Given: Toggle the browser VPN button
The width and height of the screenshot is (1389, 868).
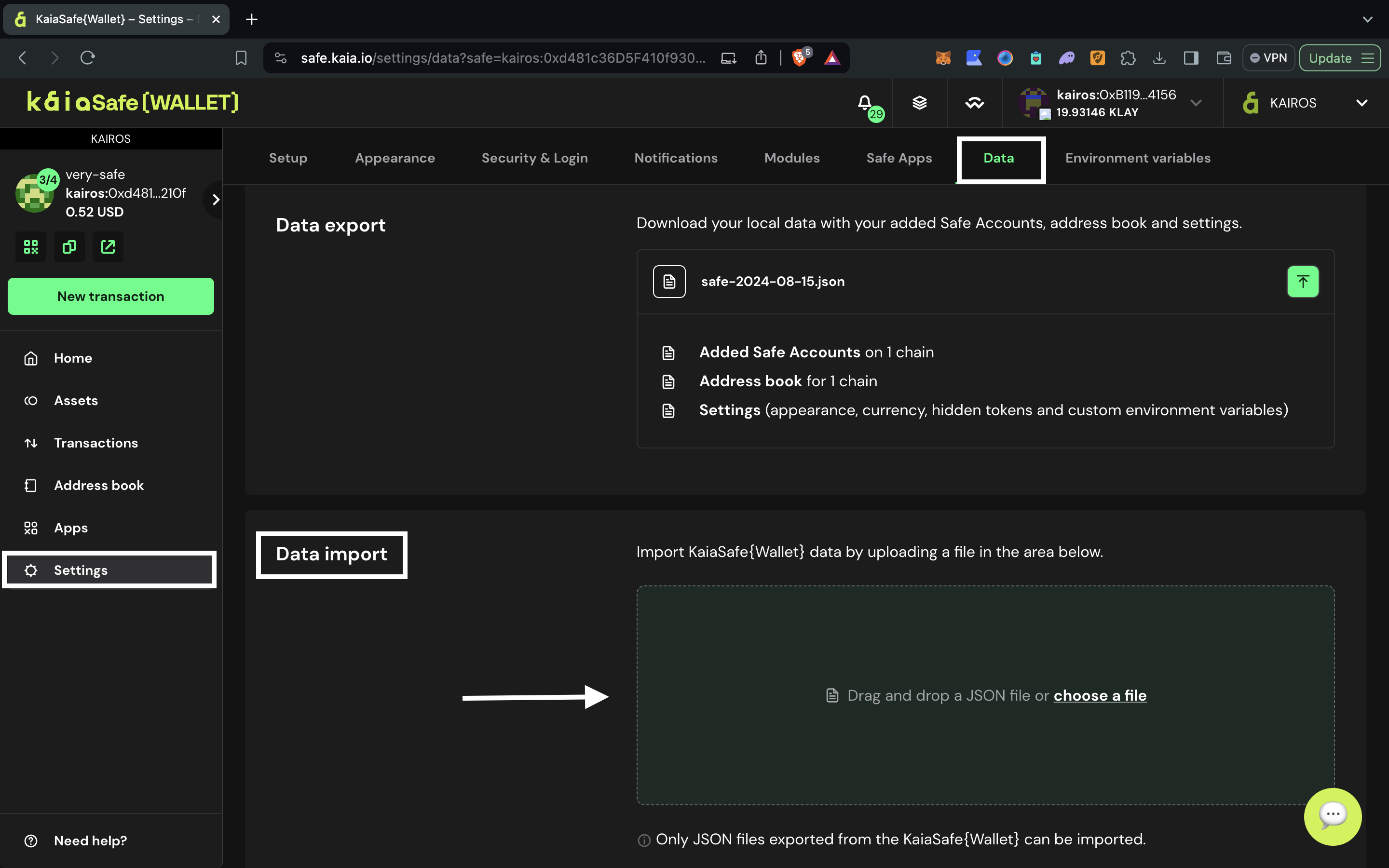Looking at the screenshot, I should (x=1268, y=58).
